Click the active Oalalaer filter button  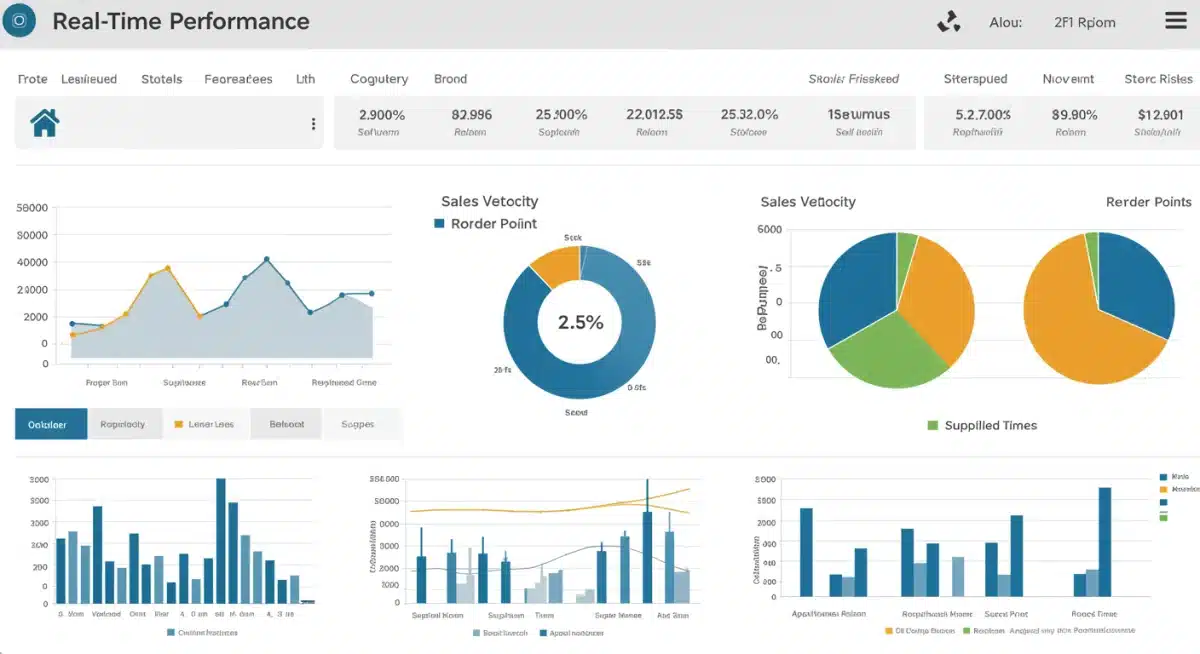click(x=50, y=423)
